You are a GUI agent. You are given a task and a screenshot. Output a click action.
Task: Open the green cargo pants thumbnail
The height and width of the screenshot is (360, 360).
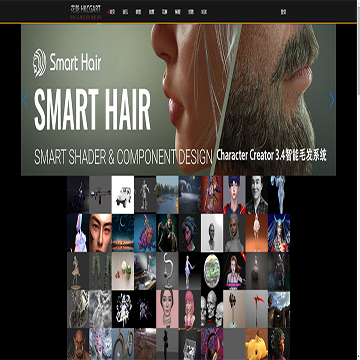pyautogui.click(x=100, y=271)
